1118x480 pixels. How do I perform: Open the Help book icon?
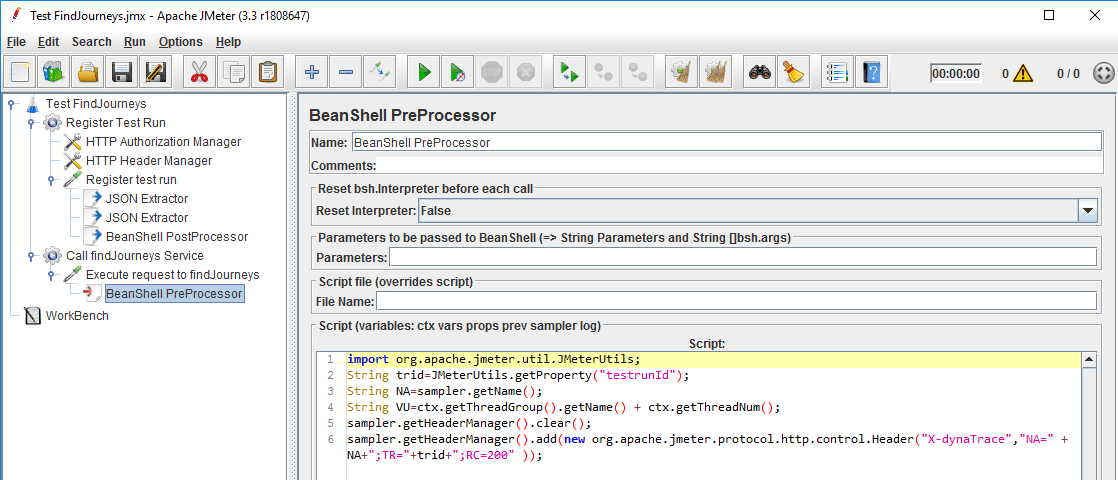[x=871, y=72]
